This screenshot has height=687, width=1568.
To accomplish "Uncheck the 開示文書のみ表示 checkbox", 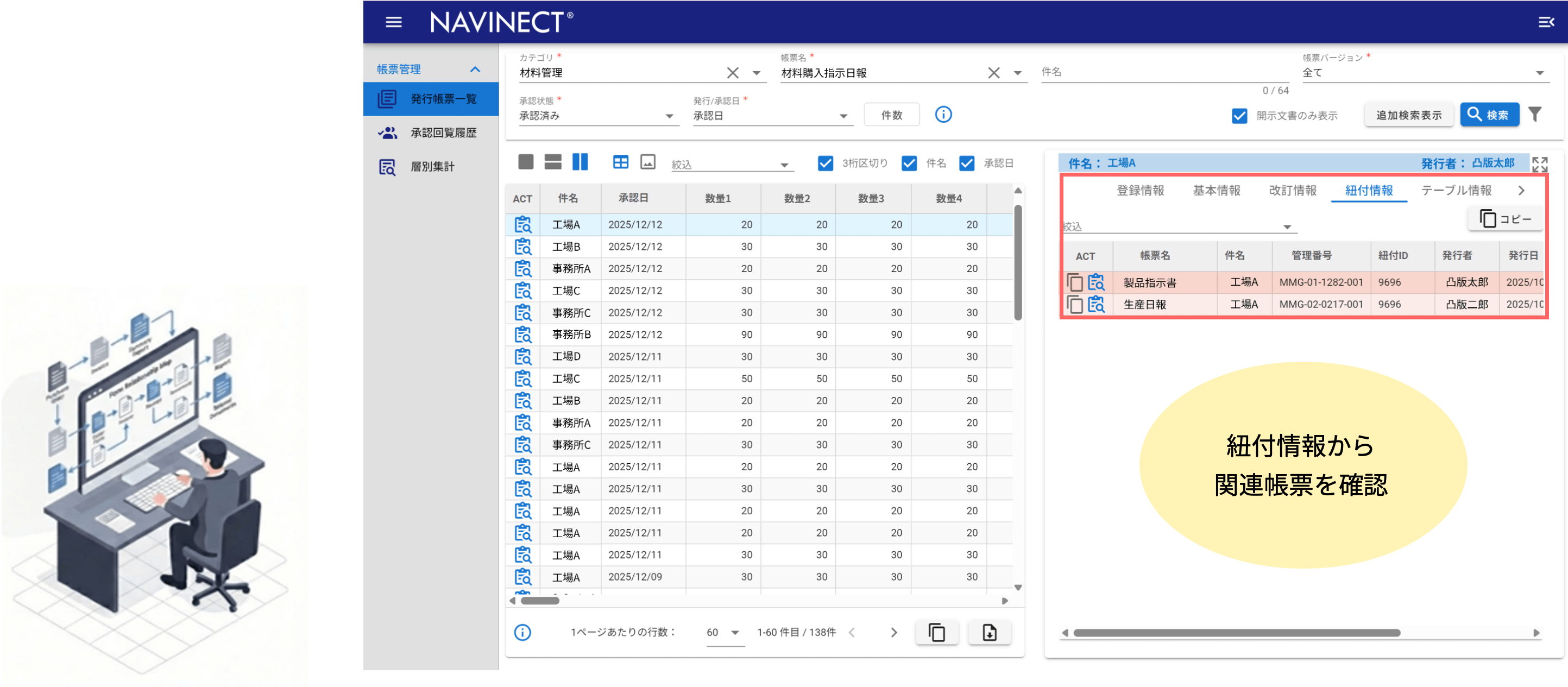I will tap(1239, 116).
